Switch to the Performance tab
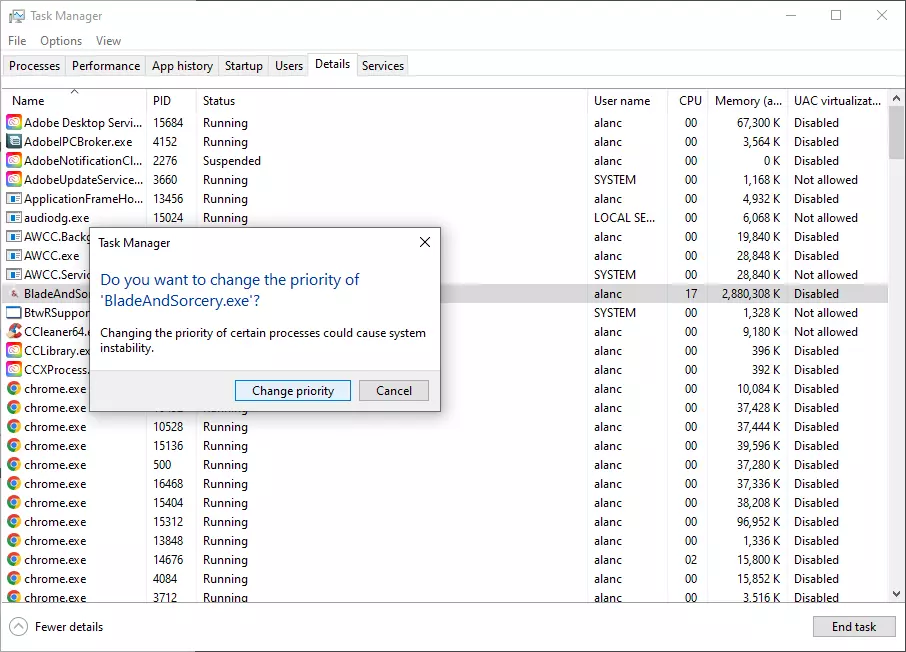Screen dimensions: 906x652 click(x=106, y=66)
